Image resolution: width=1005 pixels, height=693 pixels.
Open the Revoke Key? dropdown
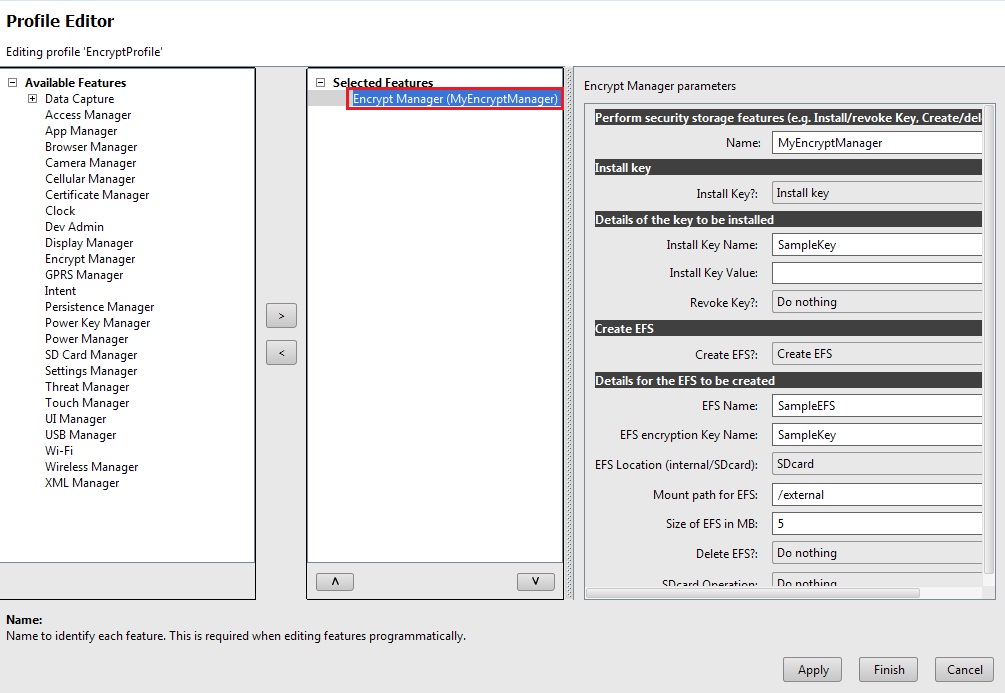[x=877, y=302]
